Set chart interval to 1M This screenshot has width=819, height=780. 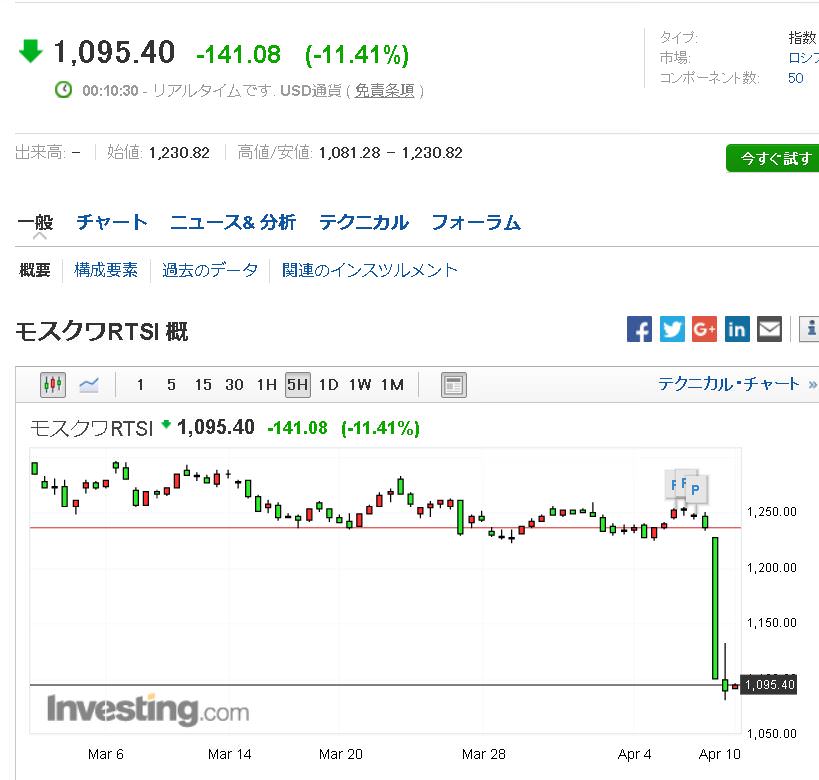pyautogui.click(x=392, y=384)
